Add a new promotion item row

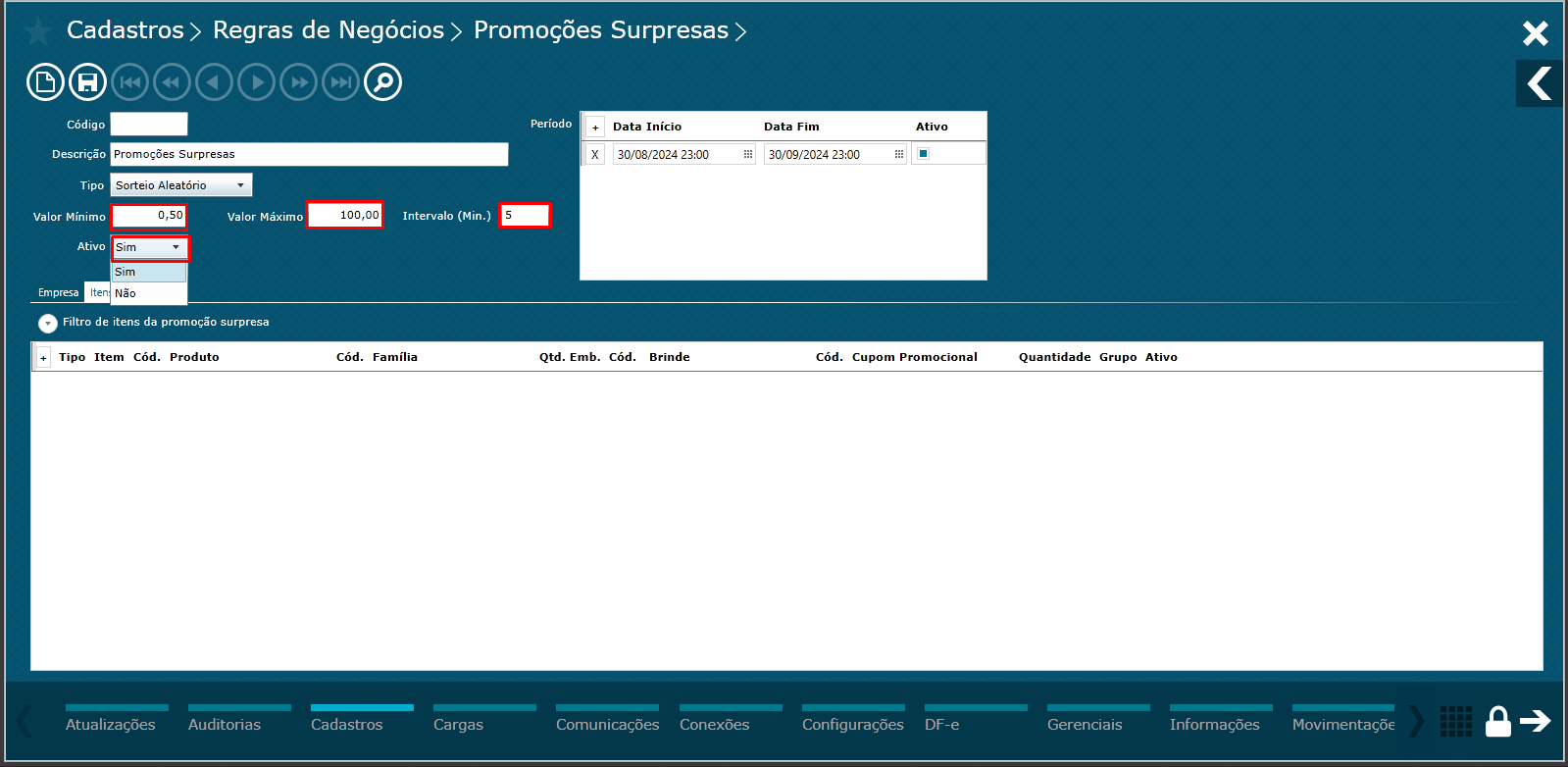(43, 358)
